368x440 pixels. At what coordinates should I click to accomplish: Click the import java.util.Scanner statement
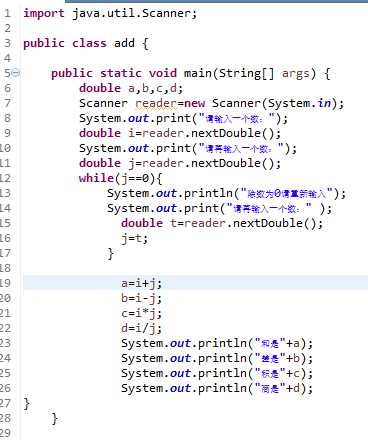click(110, 14)
